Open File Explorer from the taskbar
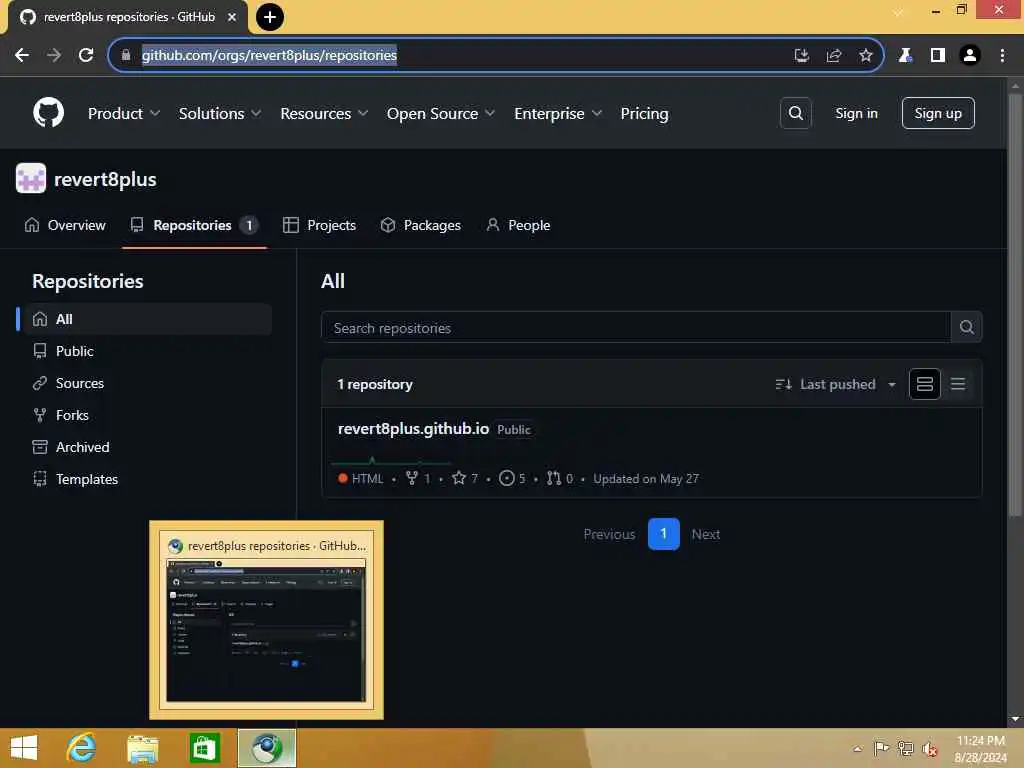This screenshot has height=768, width=1024. [x=142, y=748]
